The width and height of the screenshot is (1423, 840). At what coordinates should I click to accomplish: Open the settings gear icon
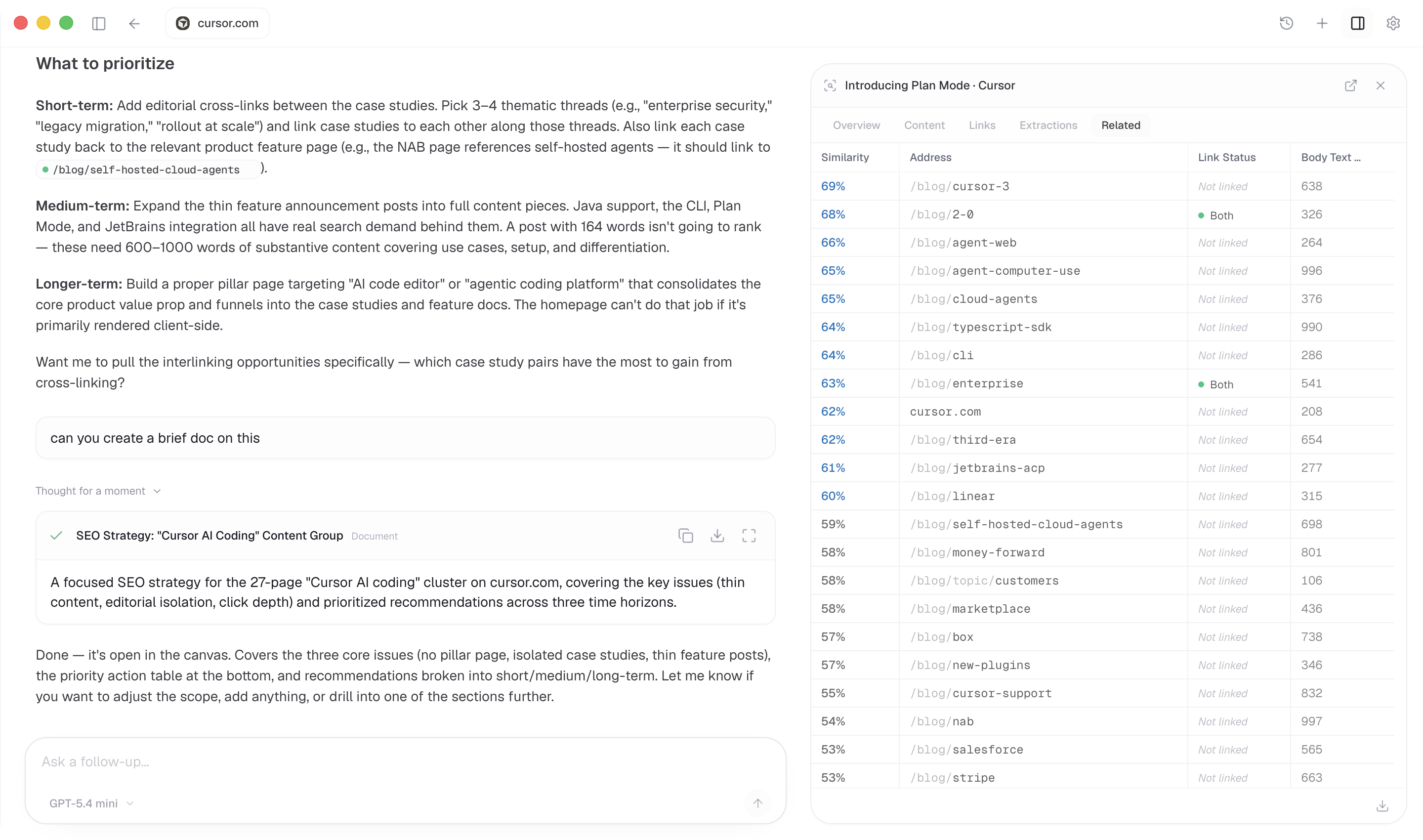[1393, 23]
